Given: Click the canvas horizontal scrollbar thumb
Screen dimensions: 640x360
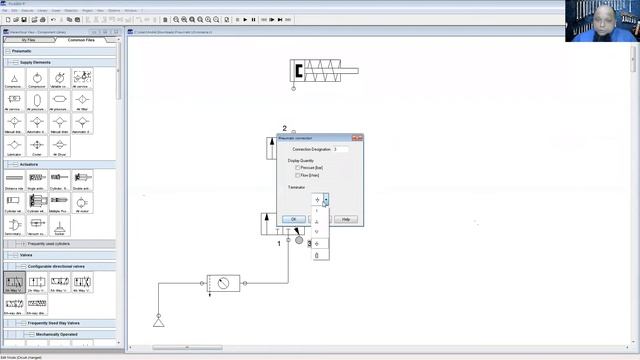Looking at the screenshot, I should tap(187, 347).
